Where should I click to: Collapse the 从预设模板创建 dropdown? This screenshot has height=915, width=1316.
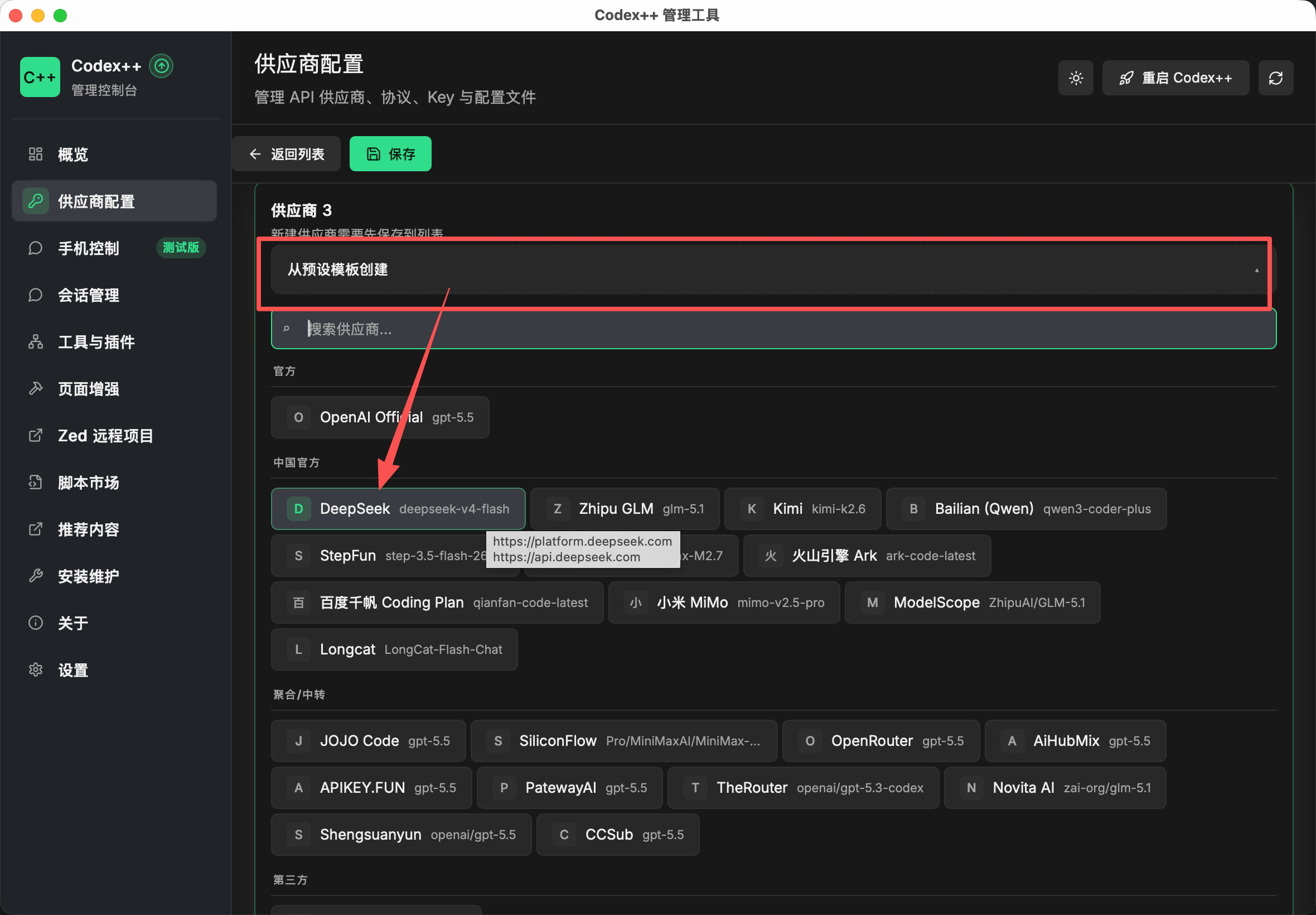point(773,269)
